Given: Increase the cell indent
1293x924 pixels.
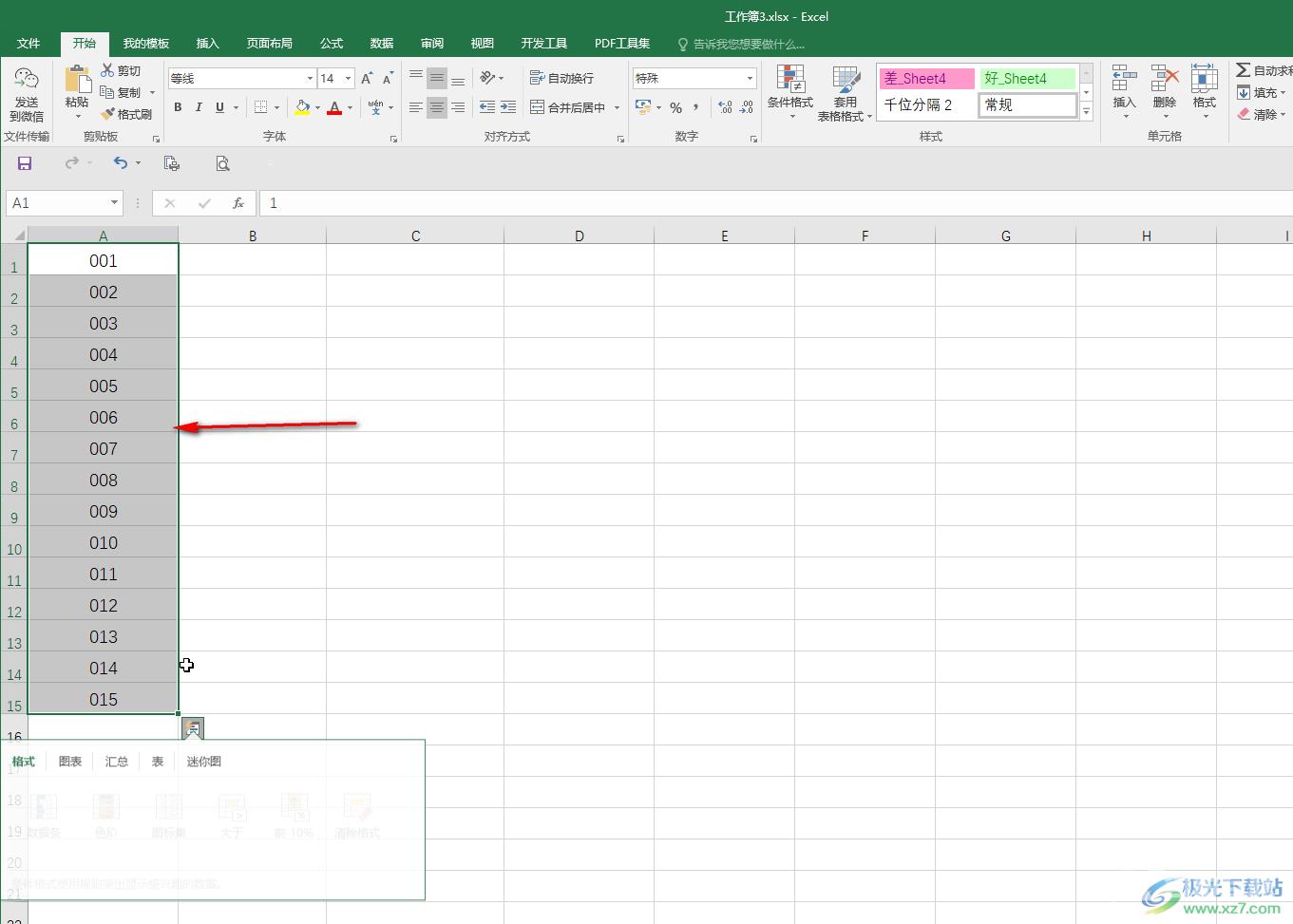Looking at the screenshot, I should [508, 107].
